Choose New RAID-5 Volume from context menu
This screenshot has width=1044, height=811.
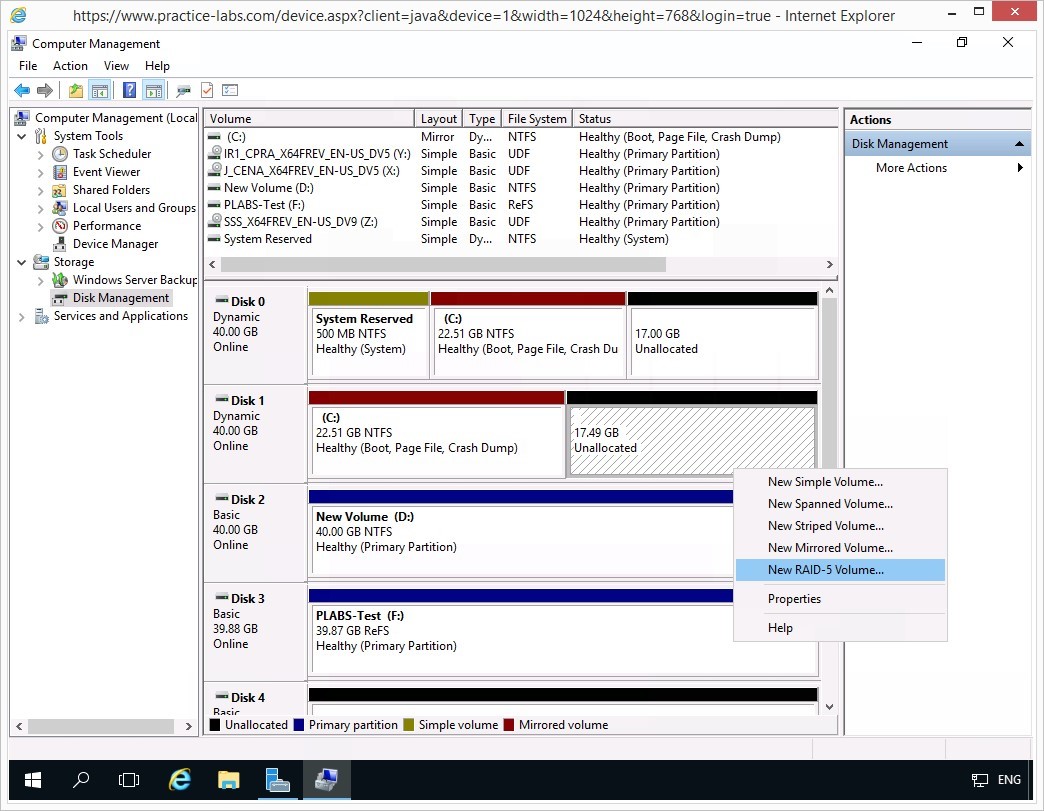tap(825, 570)
